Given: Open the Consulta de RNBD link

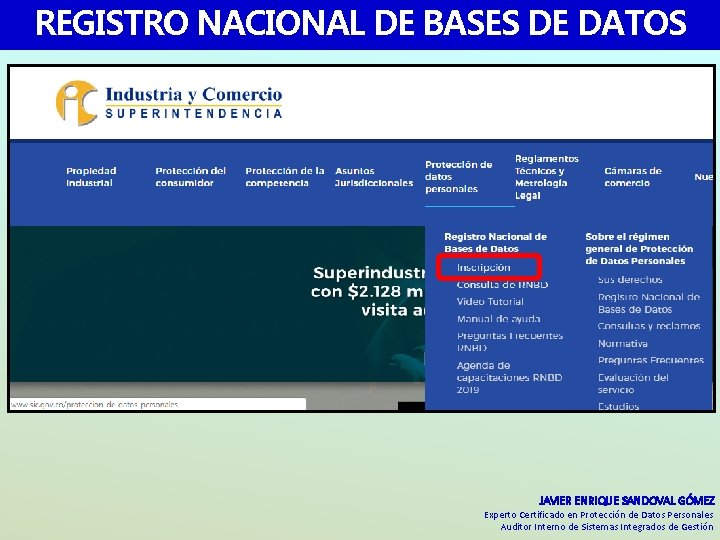Looking at the screenshot, I should (x=502, y=285).
